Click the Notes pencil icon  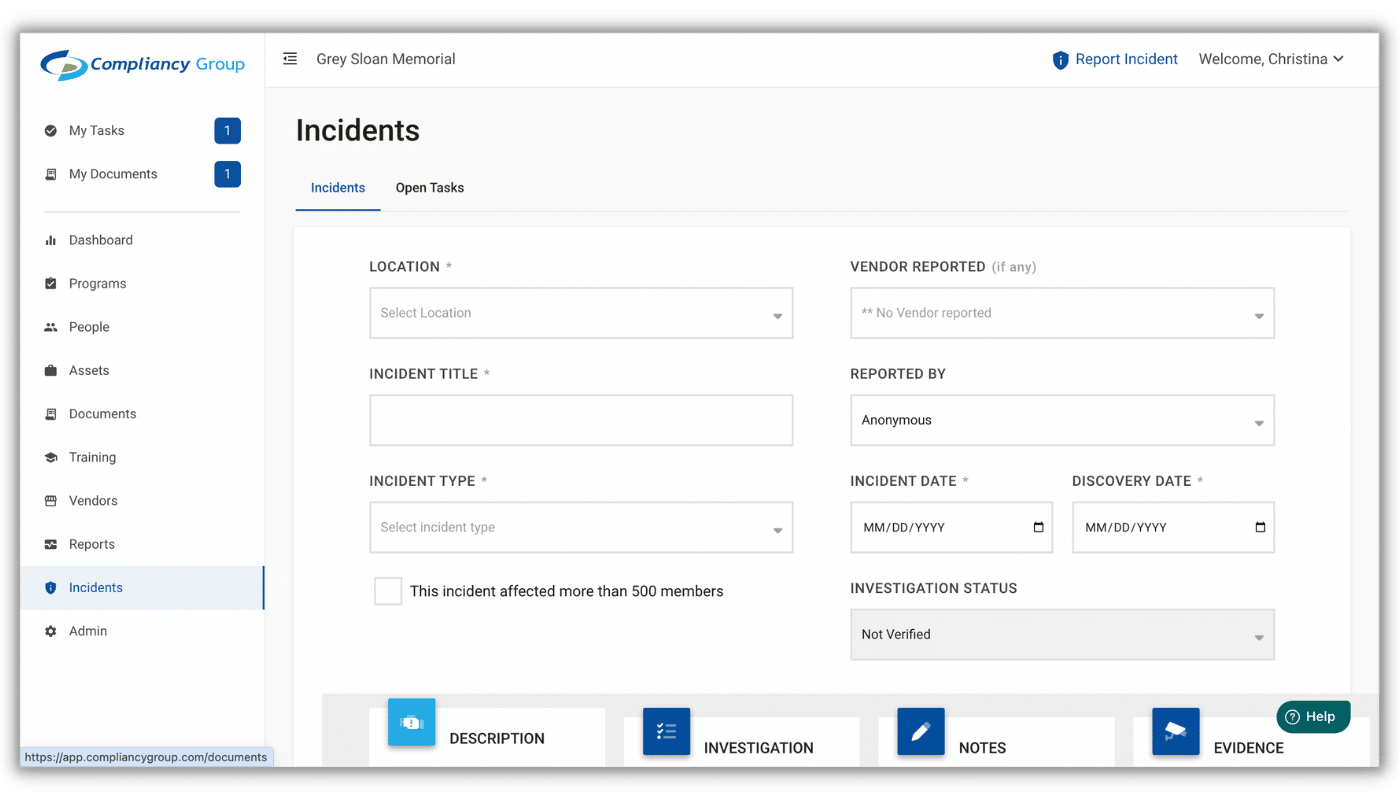[x=921, y=732]
